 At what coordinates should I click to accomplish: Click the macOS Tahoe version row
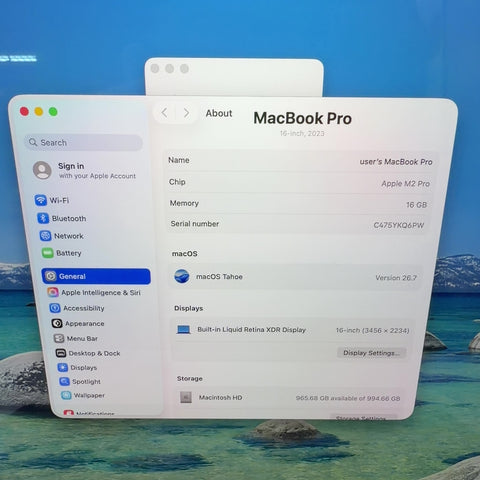click(296, 277)
